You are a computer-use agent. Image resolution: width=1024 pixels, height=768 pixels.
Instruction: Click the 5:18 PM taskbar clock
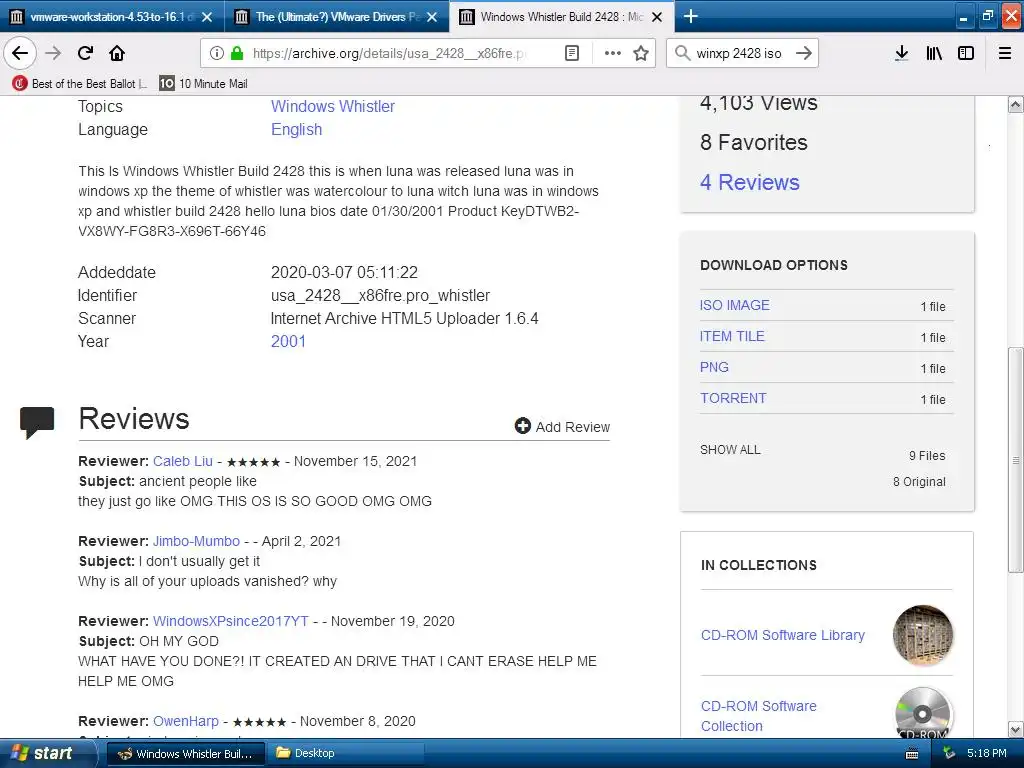[x=987, y=753]
